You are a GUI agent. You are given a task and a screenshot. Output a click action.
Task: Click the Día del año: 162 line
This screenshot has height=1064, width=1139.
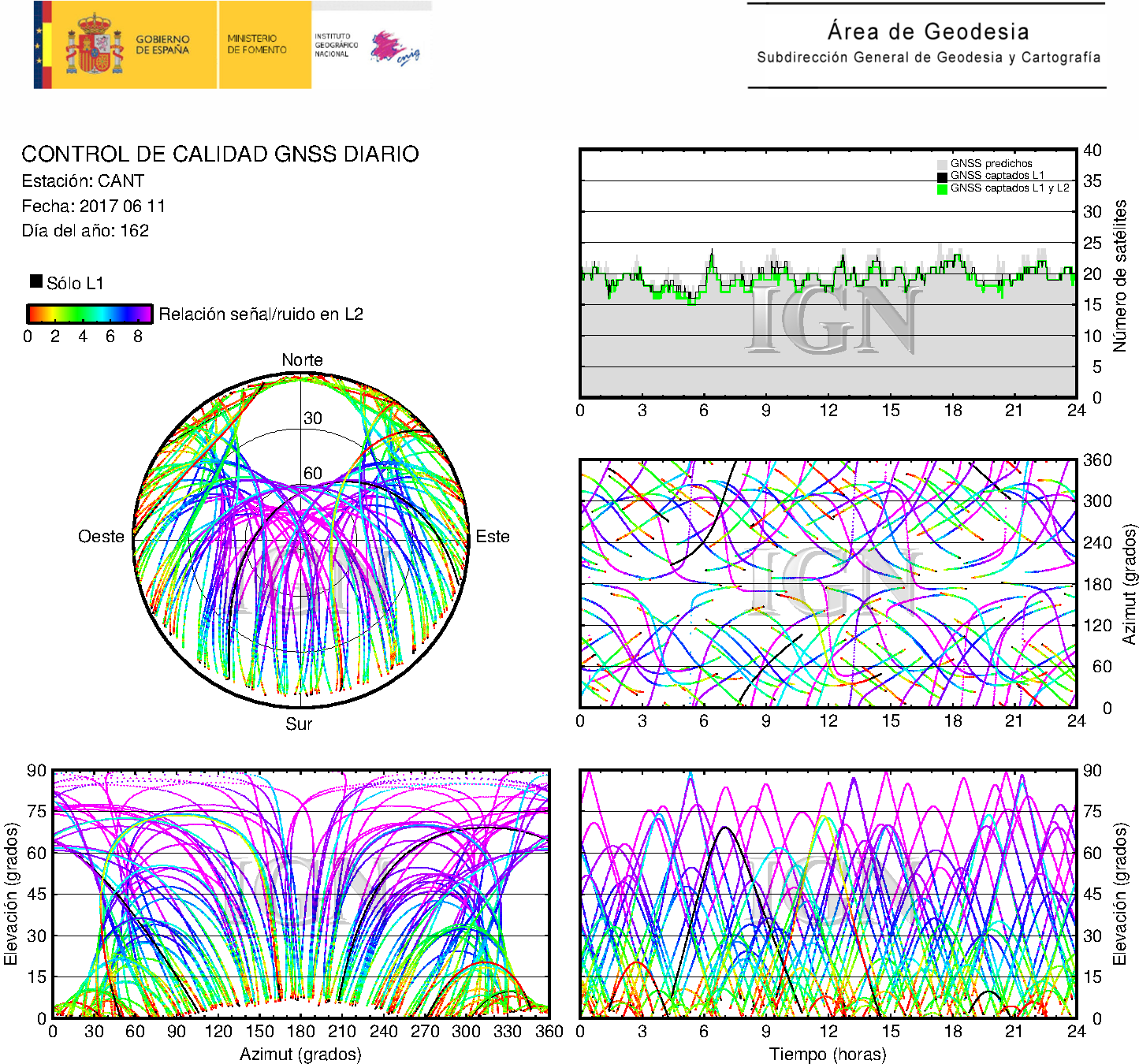pyautogui.click(x=85, y=231)
